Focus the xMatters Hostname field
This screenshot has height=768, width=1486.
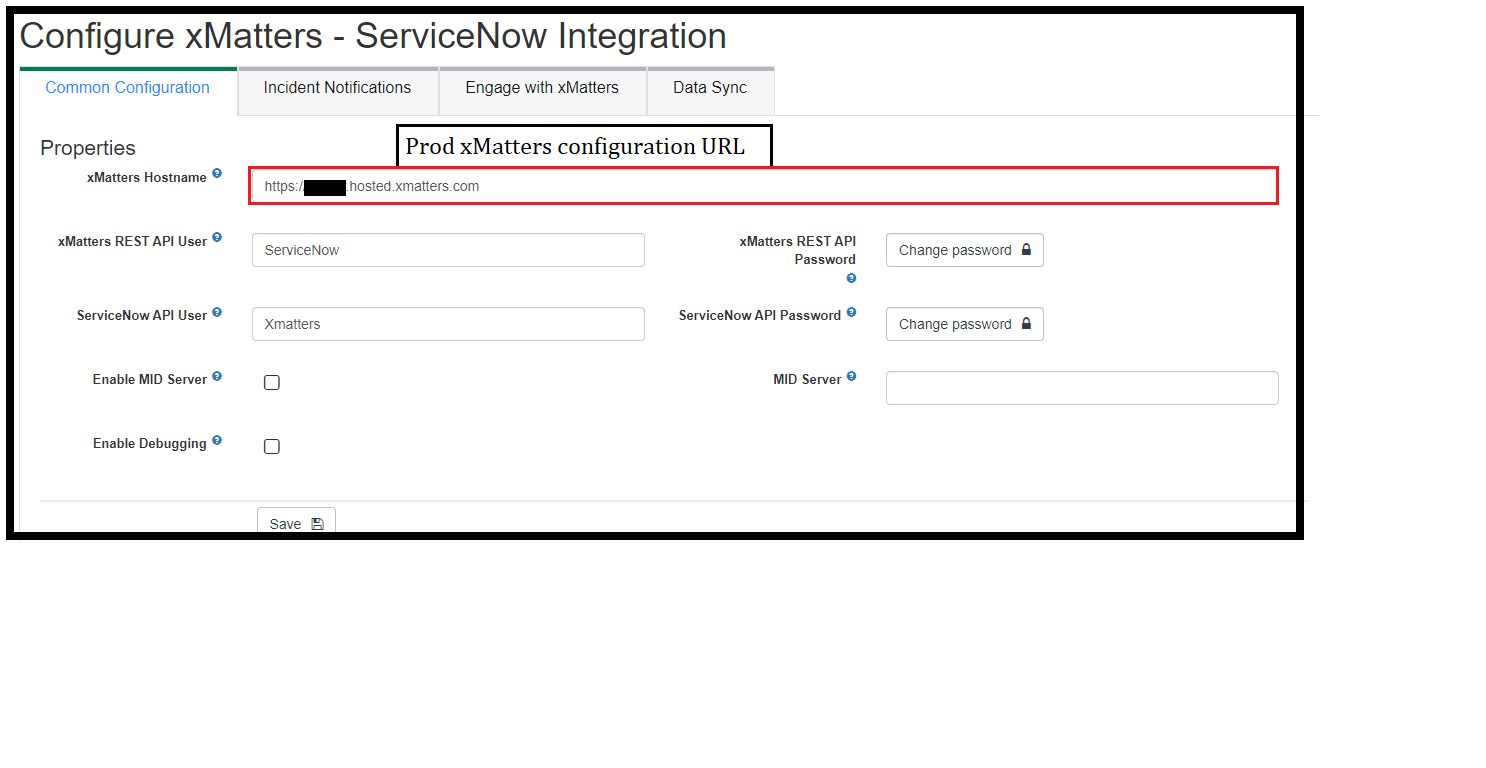(764, 186)
